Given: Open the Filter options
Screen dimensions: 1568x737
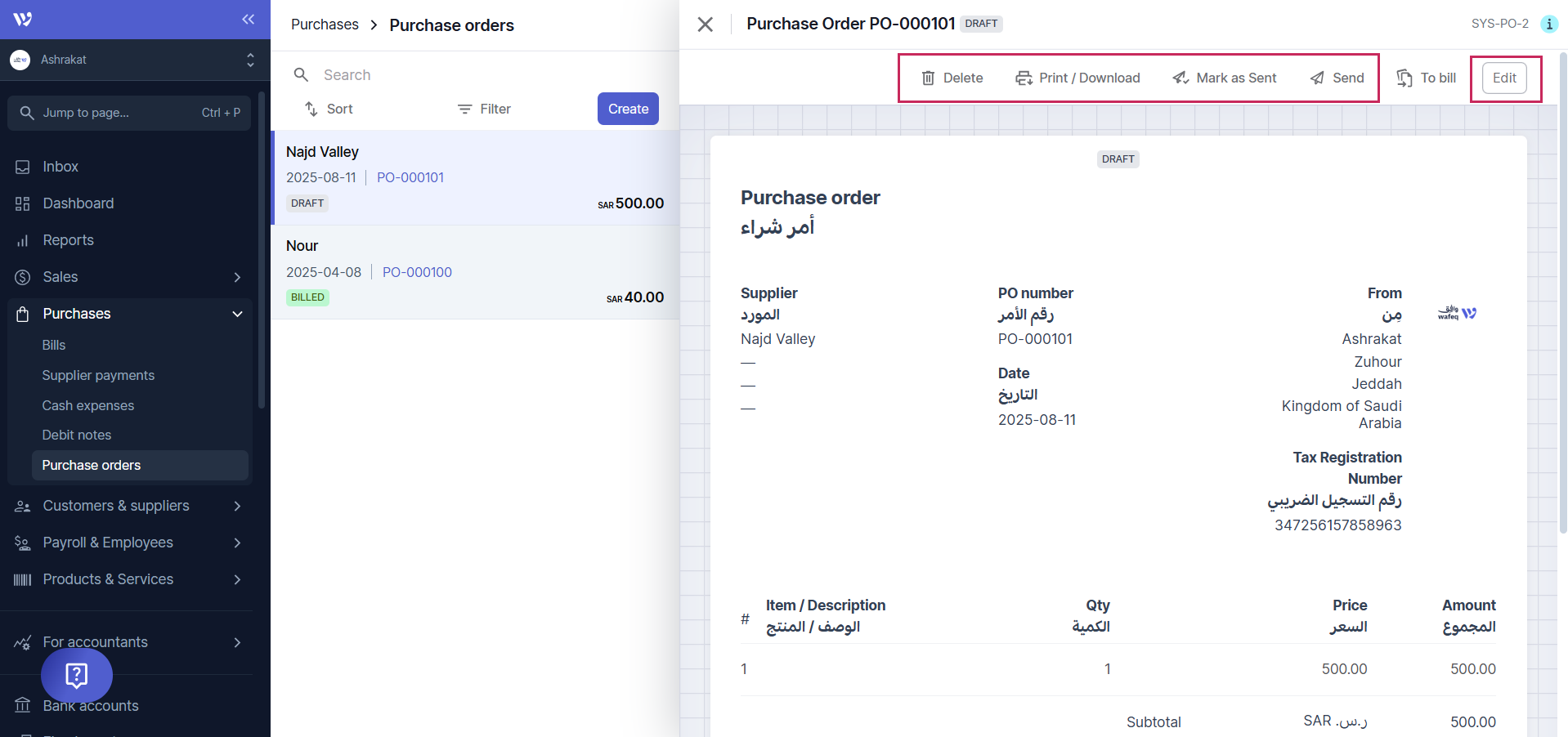Looking at the screenshot, I should click(x=484, y=109).
